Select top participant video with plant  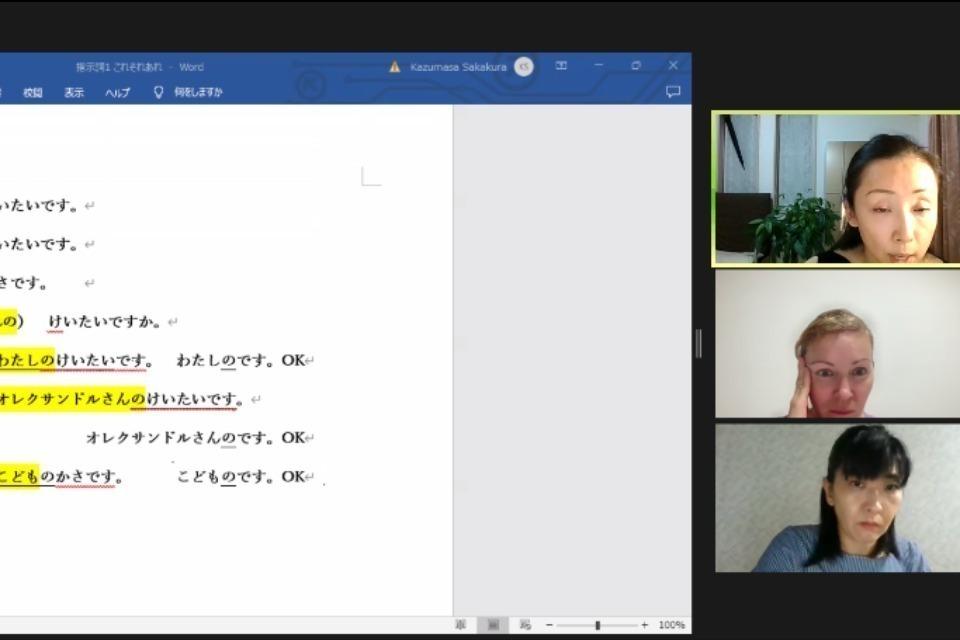835,188
